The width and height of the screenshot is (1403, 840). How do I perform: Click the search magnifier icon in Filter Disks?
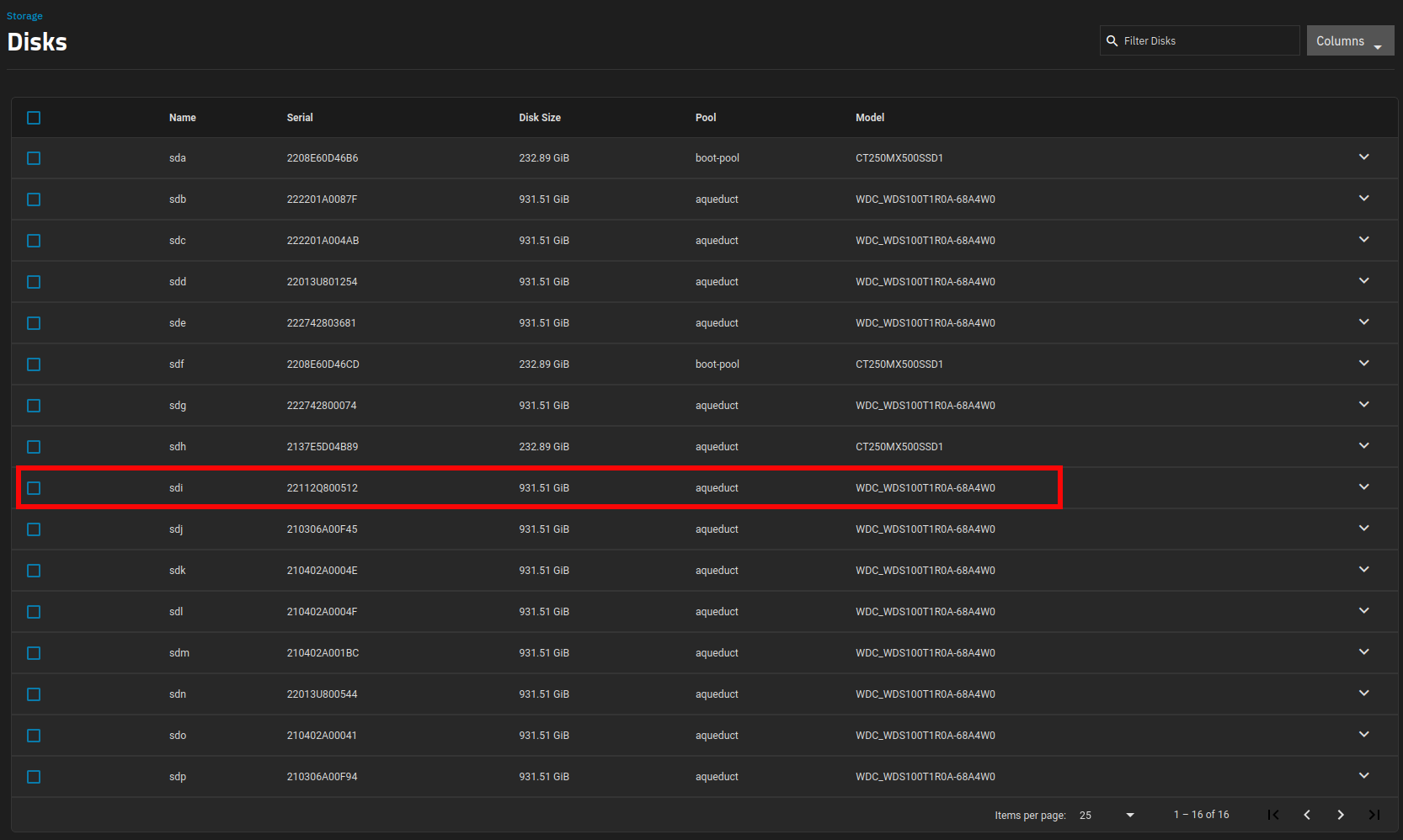point(1112,40)
